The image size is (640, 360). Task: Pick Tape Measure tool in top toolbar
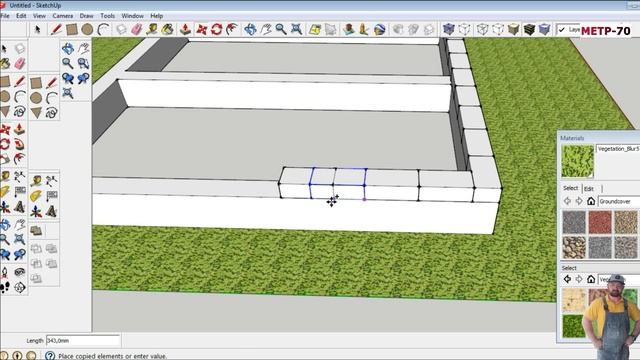tap(152, 29)
